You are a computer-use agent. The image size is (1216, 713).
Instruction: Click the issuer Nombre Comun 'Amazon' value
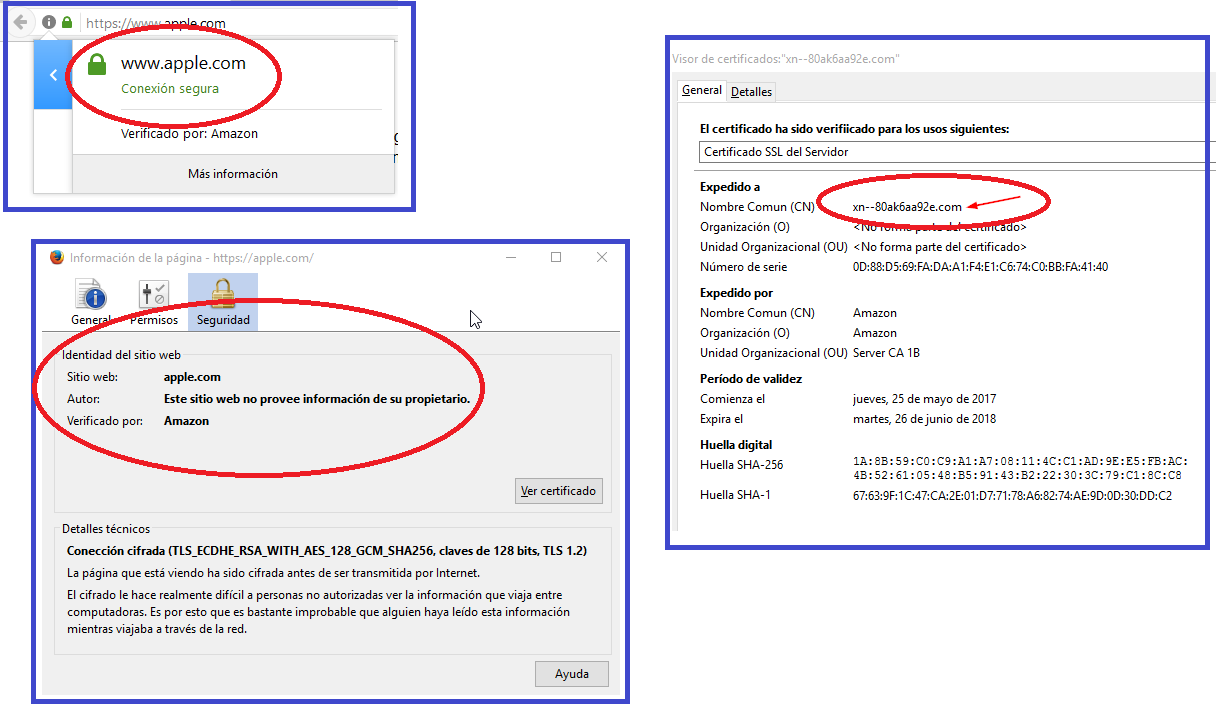875,313
